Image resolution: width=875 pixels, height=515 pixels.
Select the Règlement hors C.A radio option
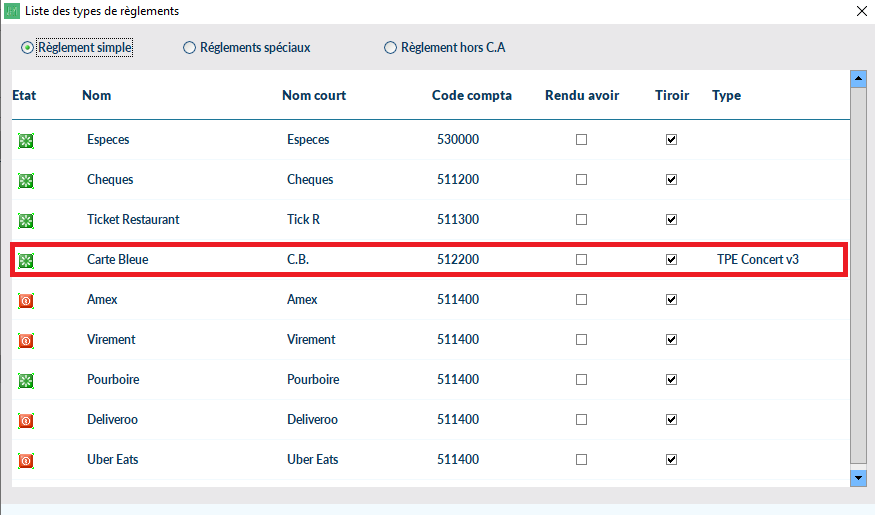tap(390, 48)
